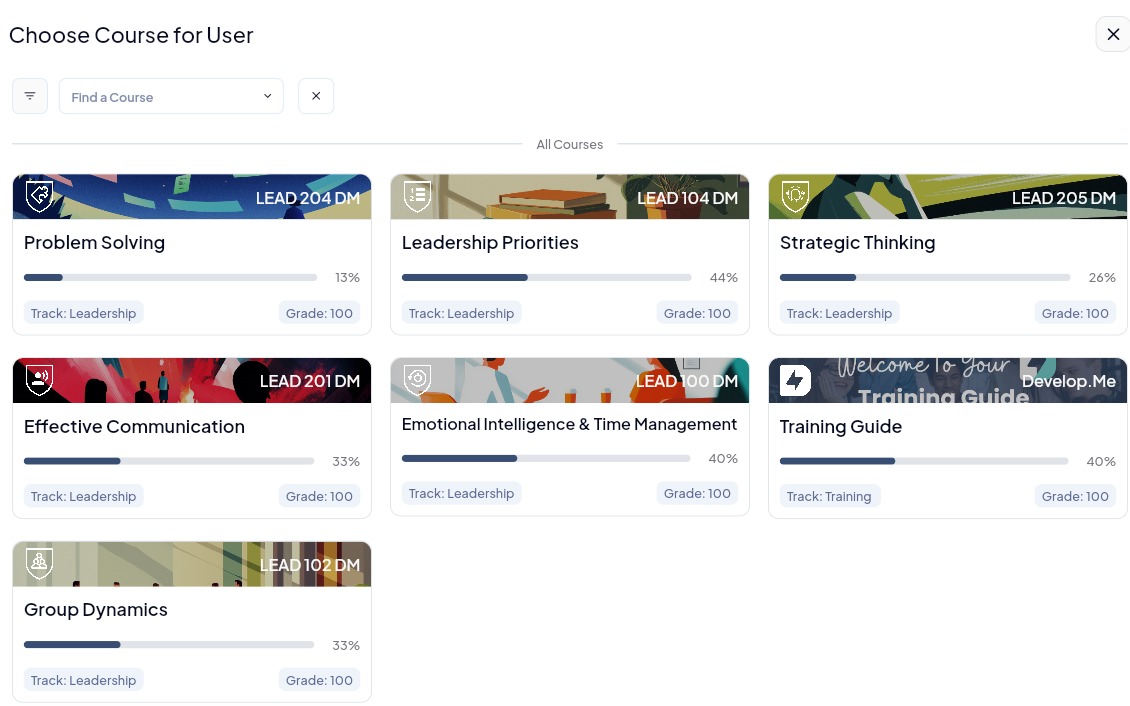
Task: Click the Problem Solving shield badge icon
Action: pos(39,196)
